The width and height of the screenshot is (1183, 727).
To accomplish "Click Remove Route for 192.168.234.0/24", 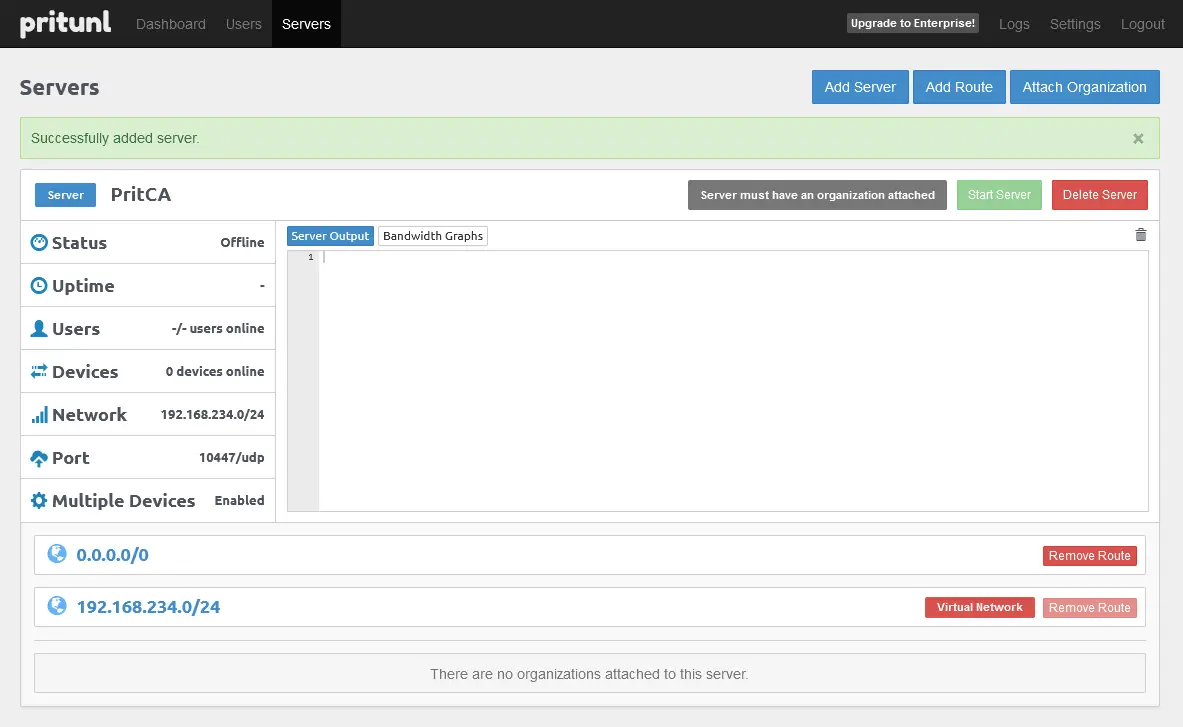I will (1089, 608).
